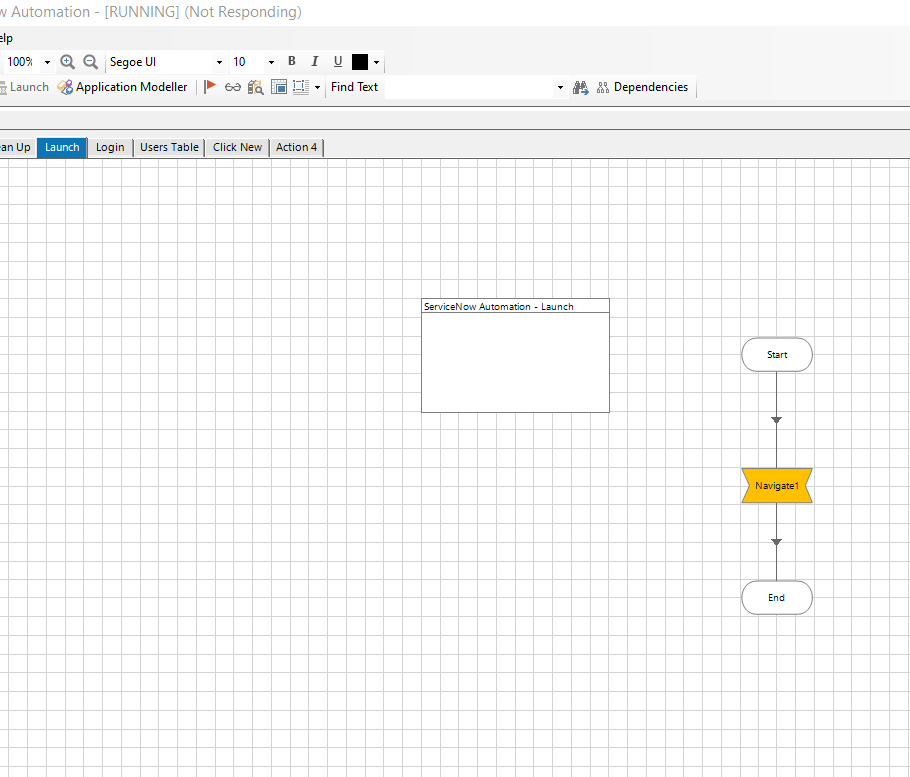The width and height of the screenshot is (910, 777).
Task: Click the Dependencies button
Action: coord(642,87)
